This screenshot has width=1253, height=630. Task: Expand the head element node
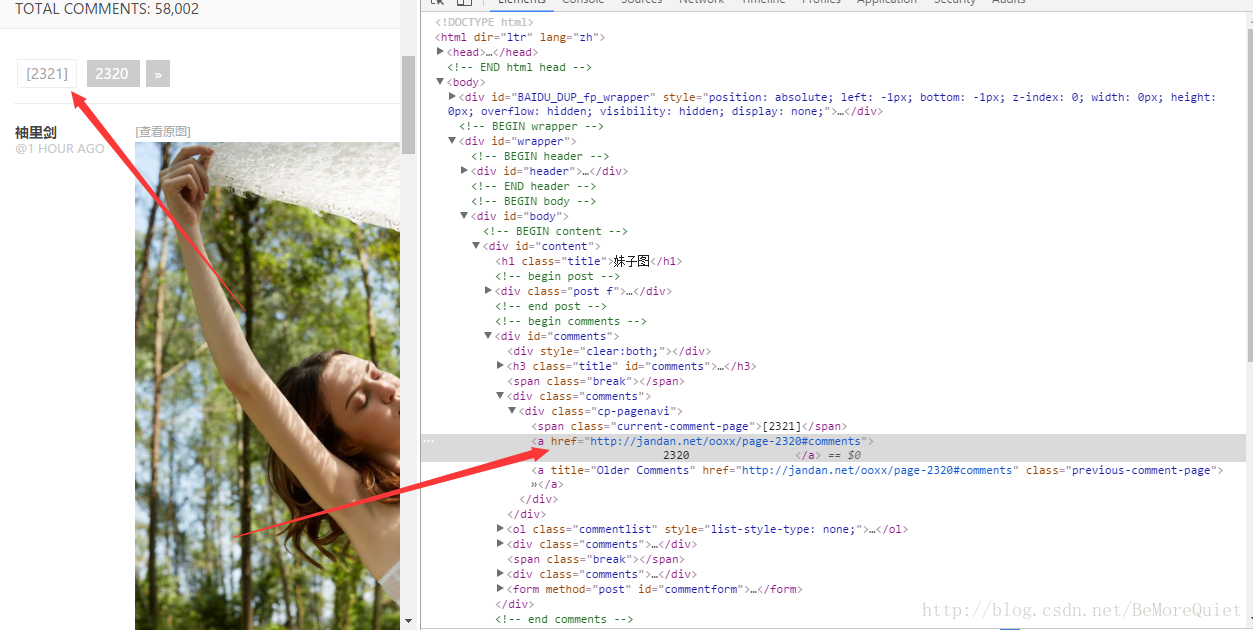click(x=440, y=52)
